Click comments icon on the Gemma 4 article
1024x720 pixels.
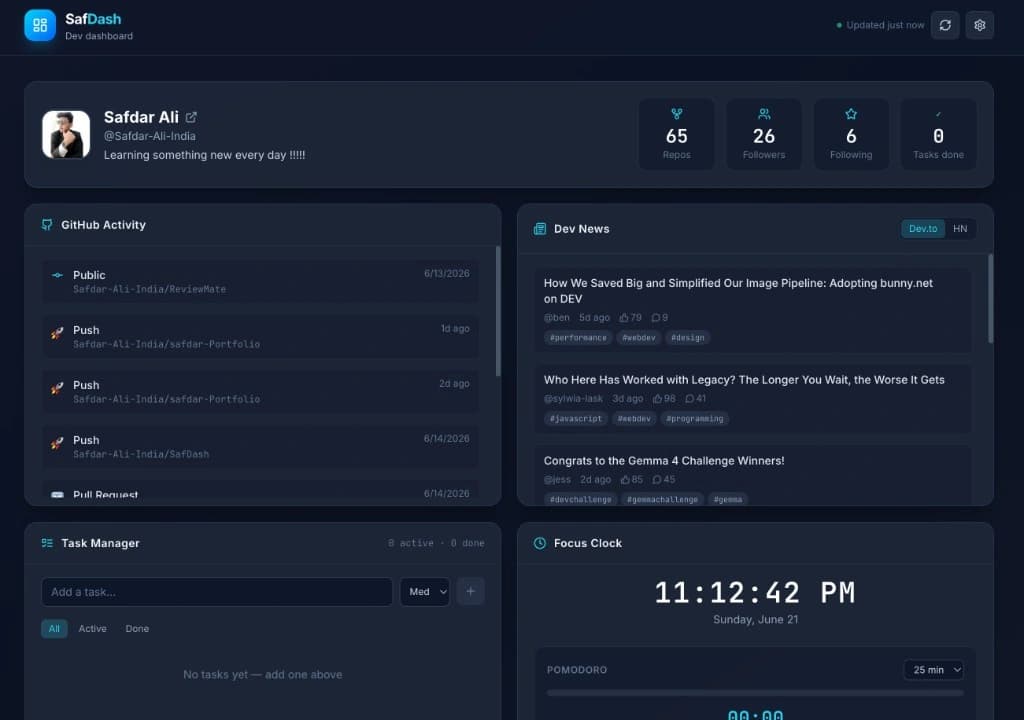click(x=656, y=480)
